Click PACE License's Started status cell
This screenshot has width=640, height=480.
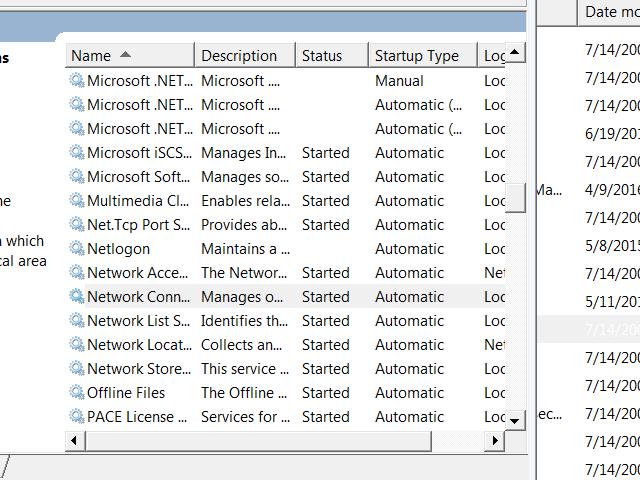[x=326, y=417]
